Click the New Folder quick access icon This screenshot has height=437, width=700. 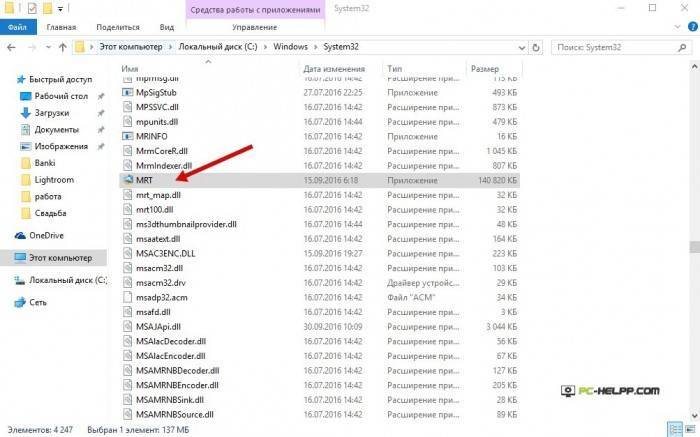click(47, 8)
